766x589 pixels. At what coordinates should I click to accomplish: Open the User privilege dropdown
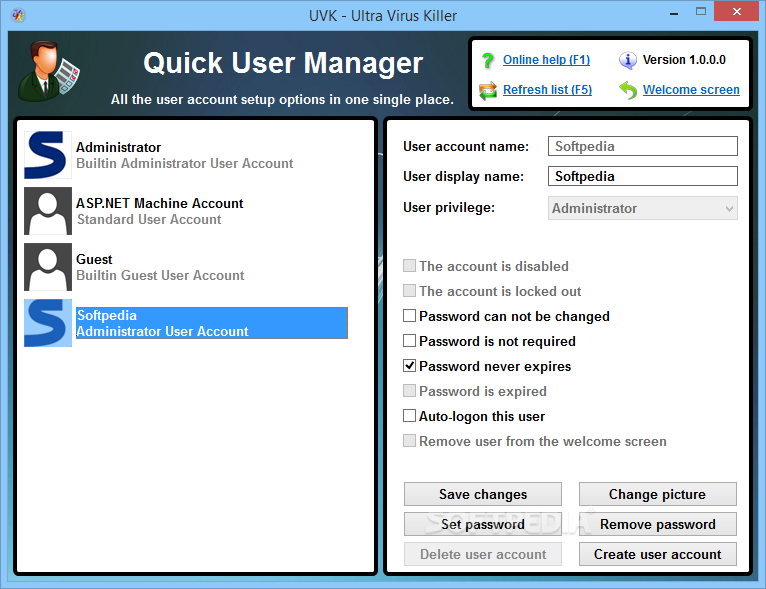642,209
